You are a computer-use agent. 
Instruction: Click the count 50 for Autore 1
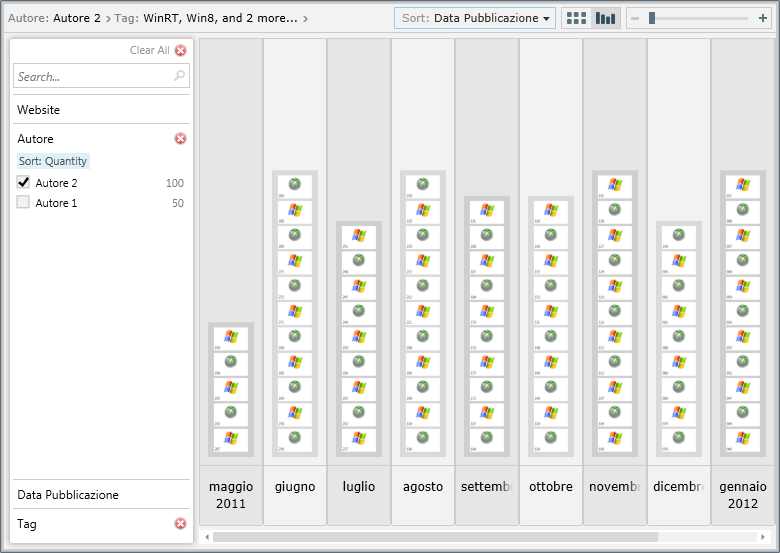178,203
